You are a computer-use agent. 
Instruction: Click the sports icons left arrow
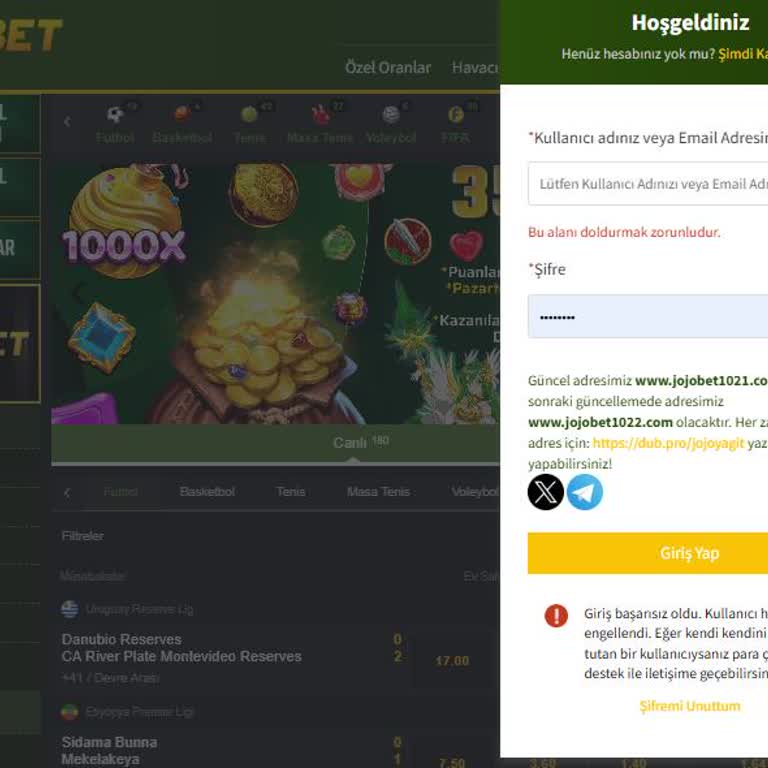click(67, 121)
